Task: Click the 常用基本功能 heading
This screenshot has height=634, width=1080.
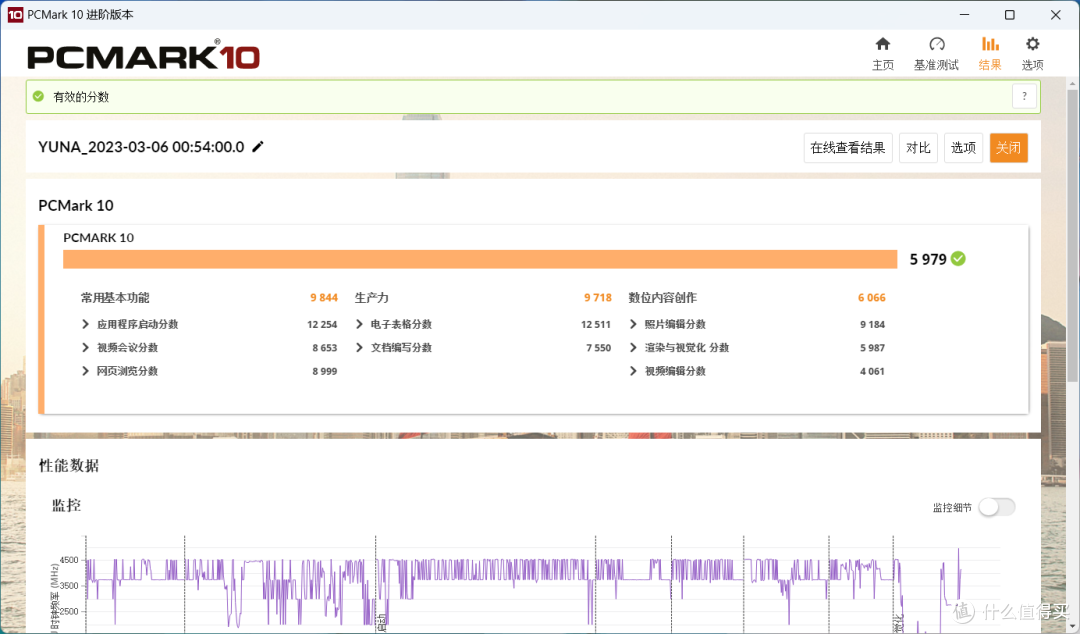Action: click(115, 298)
